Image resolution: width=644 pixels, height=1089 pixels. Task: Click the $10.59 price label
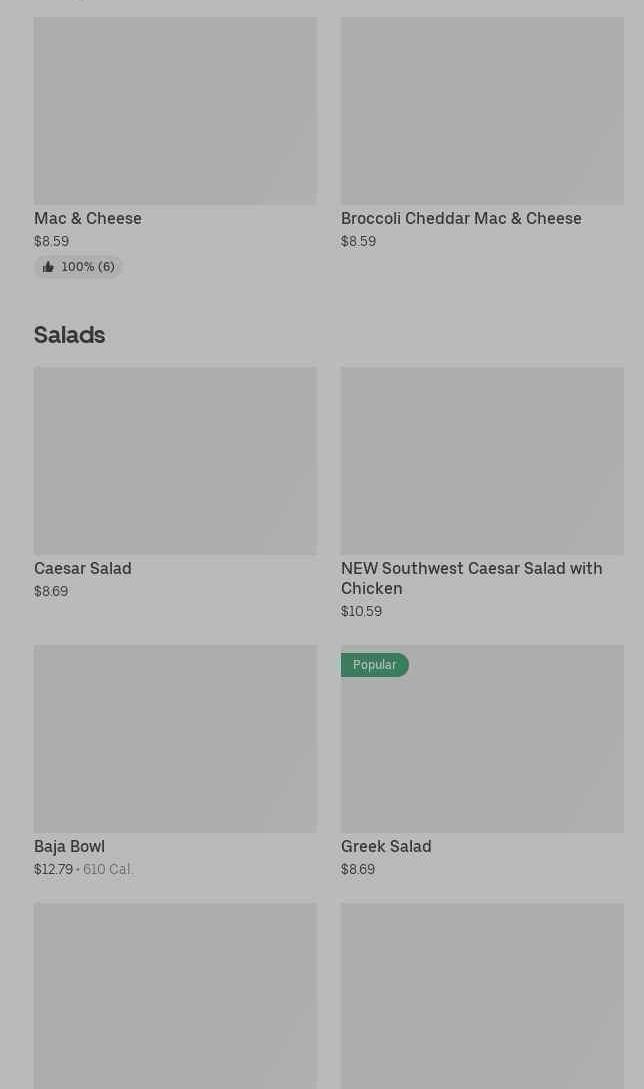[361, 611]
